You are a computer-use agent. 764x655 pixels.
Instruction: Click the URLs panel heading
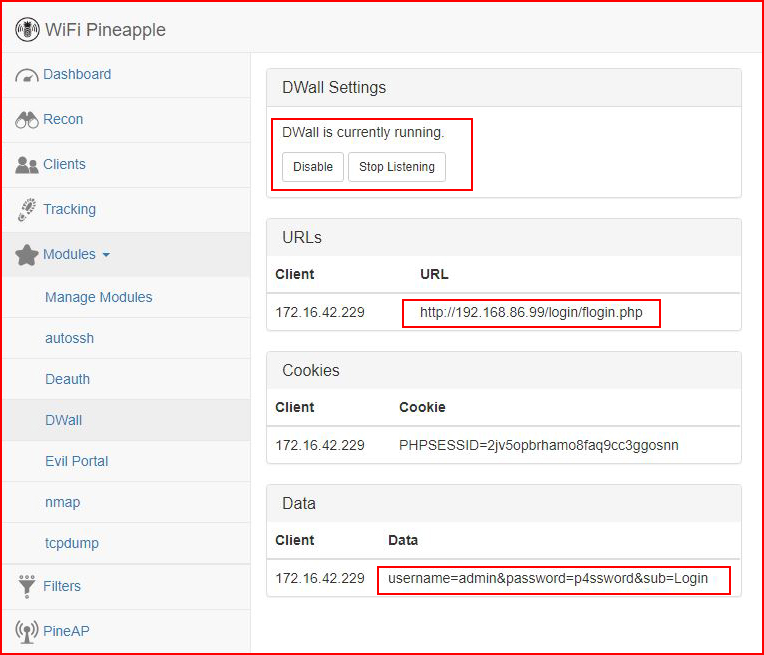coord(302,237)
